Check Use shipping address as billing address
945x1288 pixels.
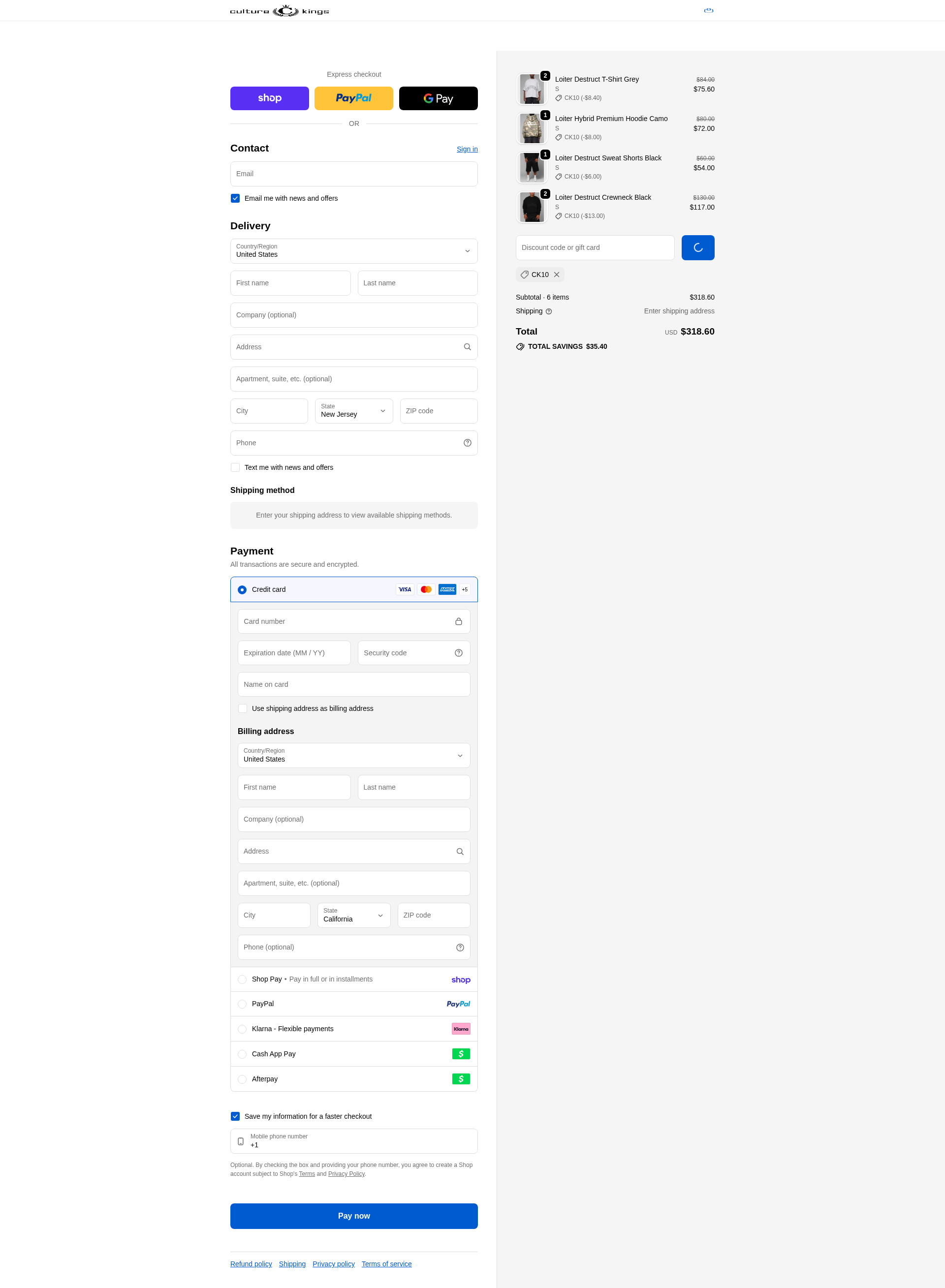(x=243, y=708)
